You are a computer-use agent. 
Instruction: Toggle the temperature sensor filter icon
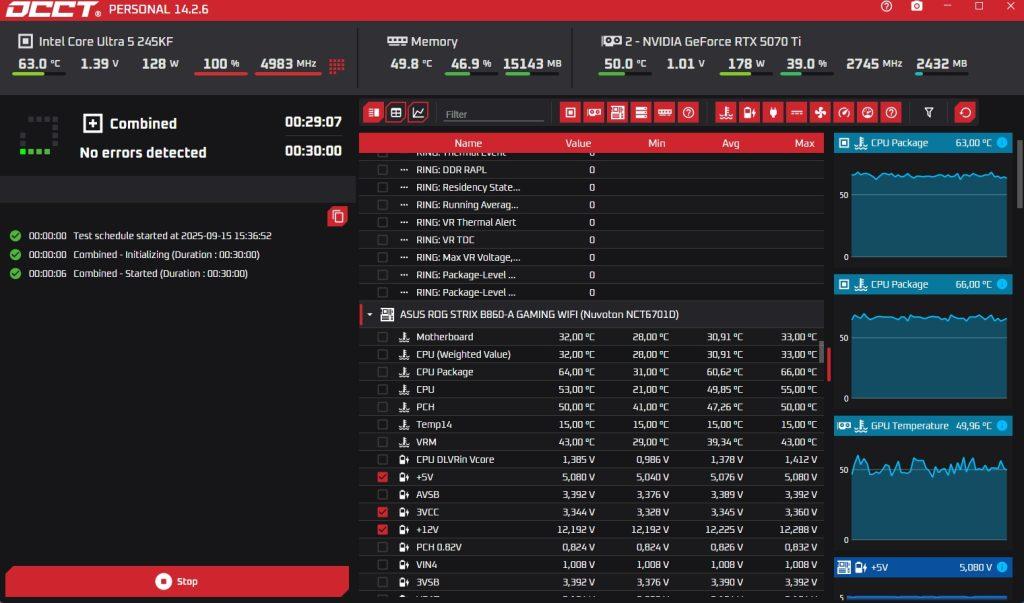tap(726, 113)
